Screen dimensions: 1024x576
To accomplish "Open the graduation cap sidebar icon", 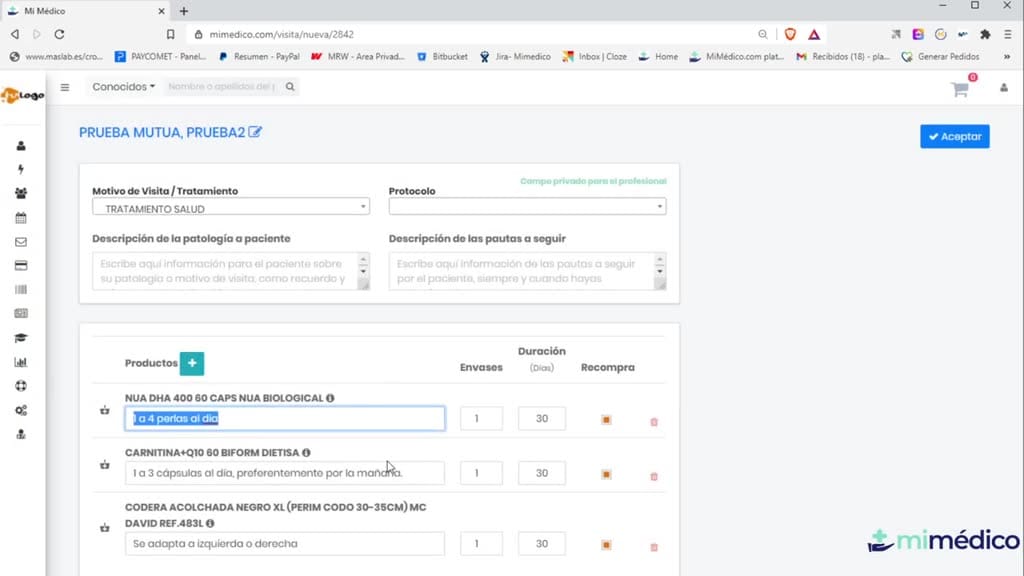I will (21, 338).
